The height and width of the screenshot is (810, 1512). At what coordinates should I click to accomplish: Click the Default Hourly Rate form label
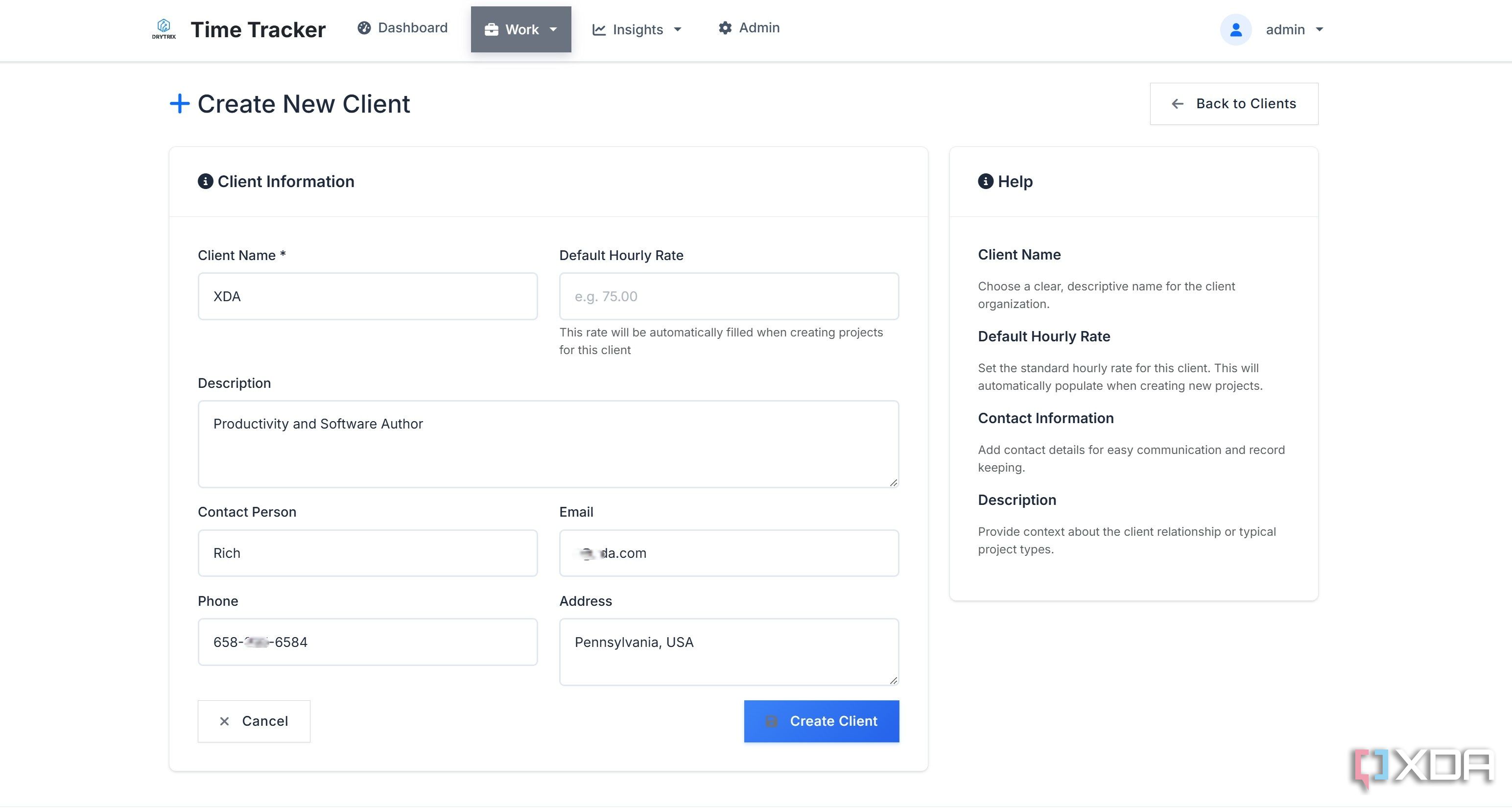(621, 255)
